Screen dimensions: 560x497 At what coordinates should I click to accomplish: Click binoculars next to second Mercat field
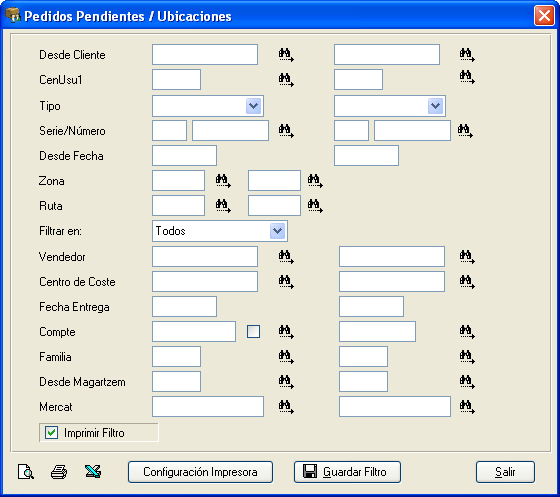[467, 407]
